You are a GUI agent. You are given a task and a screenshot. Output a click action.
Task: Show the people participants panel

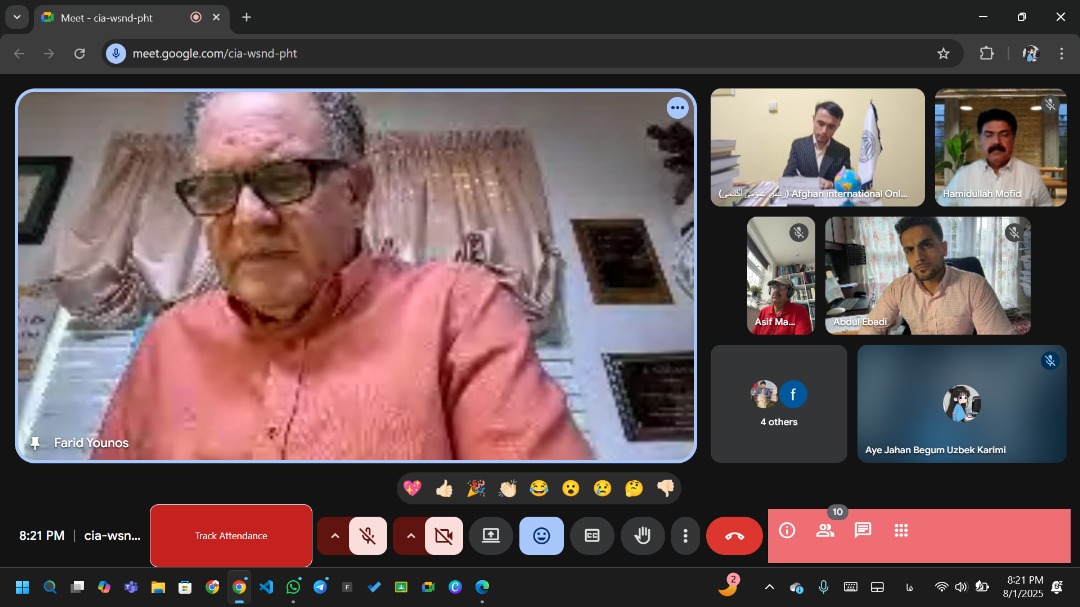click(825, 531)
